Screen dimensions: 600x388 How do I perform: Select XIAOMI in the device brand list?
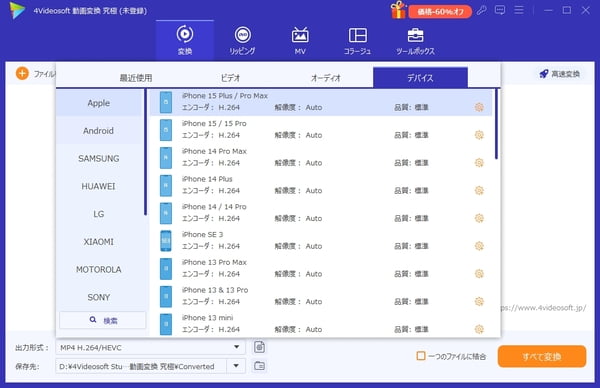(99, 241)
